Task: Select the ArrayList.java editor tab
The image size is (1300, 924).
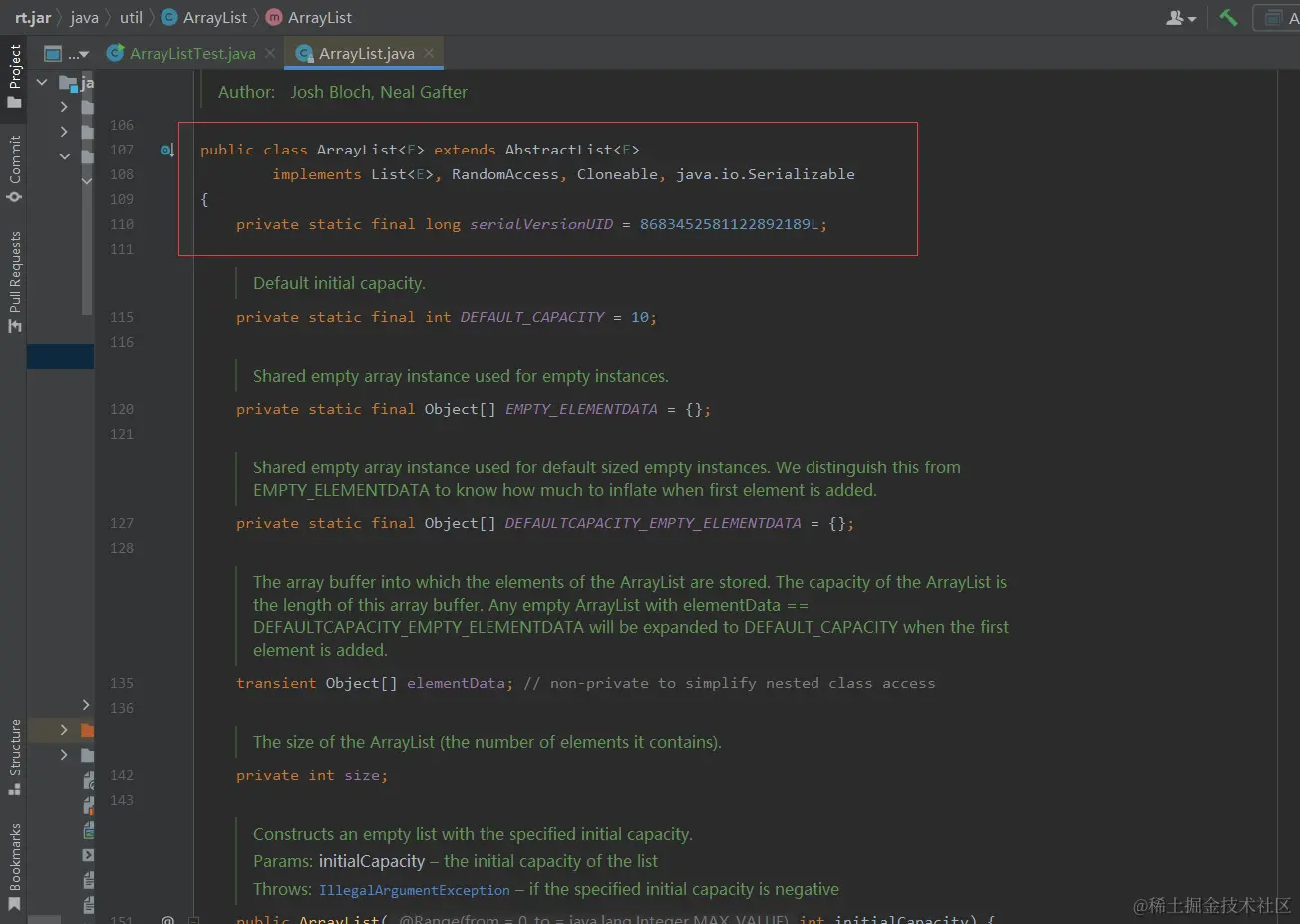Action: [x=366, y=53]
